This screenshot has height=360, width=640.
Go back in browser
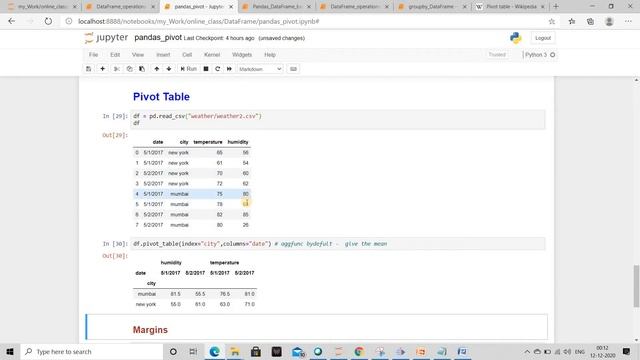[x=11, y=21]
